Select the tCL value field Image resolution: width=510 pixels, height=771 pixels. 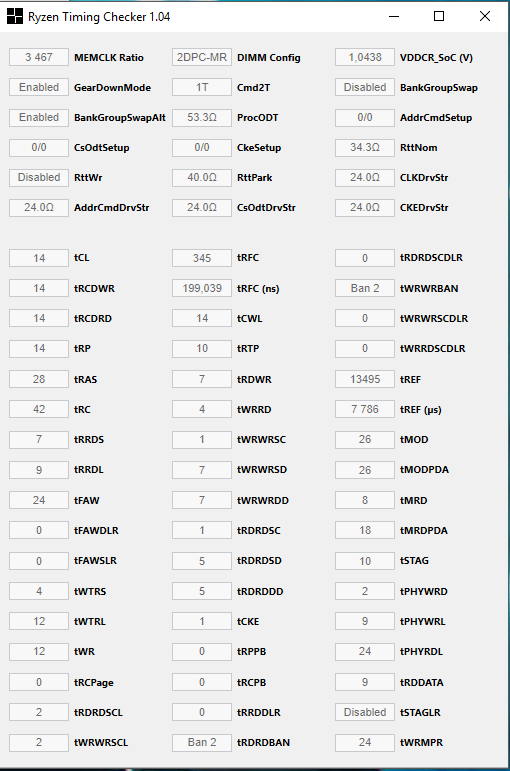(39, 258)
